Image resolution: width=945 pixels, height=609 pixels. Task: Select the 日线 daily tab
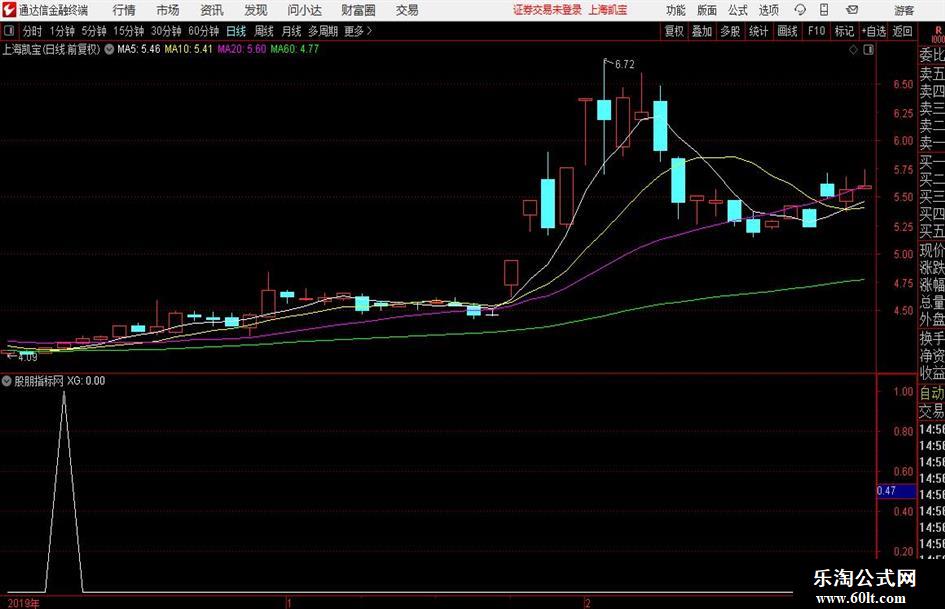coord(236,31)
